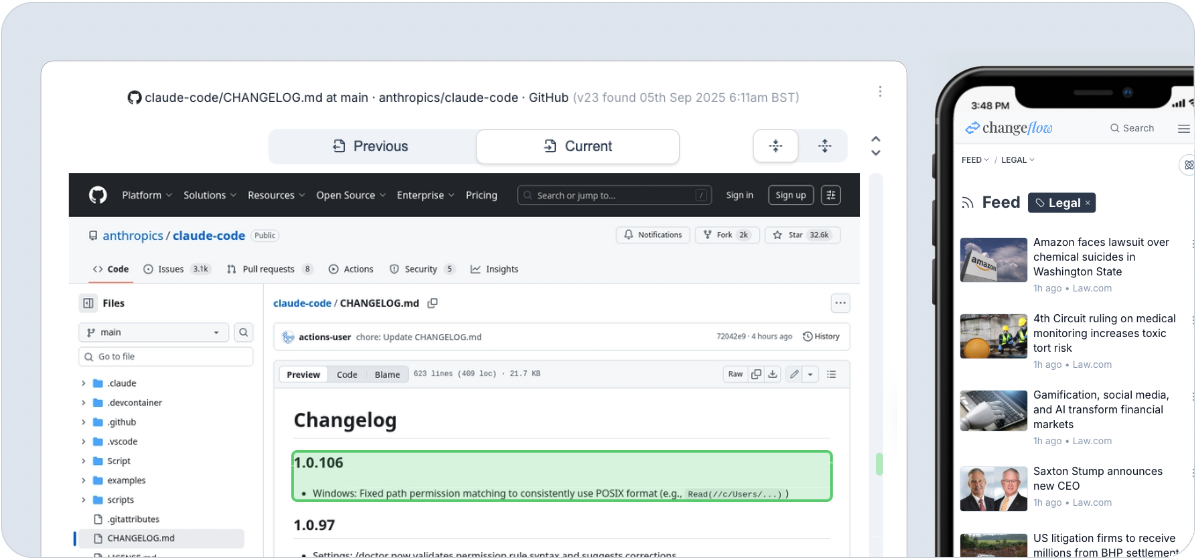The width and height of the screenshot is (1195, 559).
Task: Open the Platform navigation dropdown
Action: point(146,195)
